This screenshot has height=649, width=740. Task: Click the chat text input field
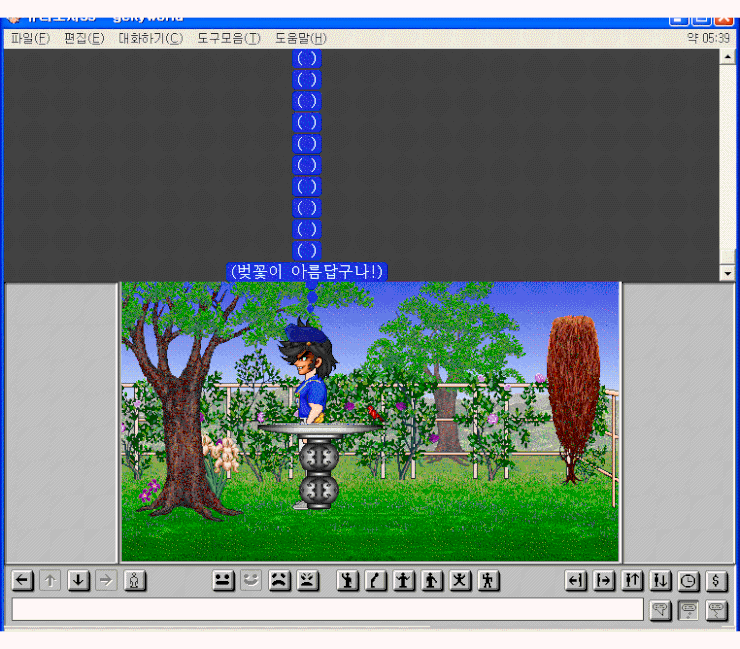pyautogui.click(x=327, y=610)
